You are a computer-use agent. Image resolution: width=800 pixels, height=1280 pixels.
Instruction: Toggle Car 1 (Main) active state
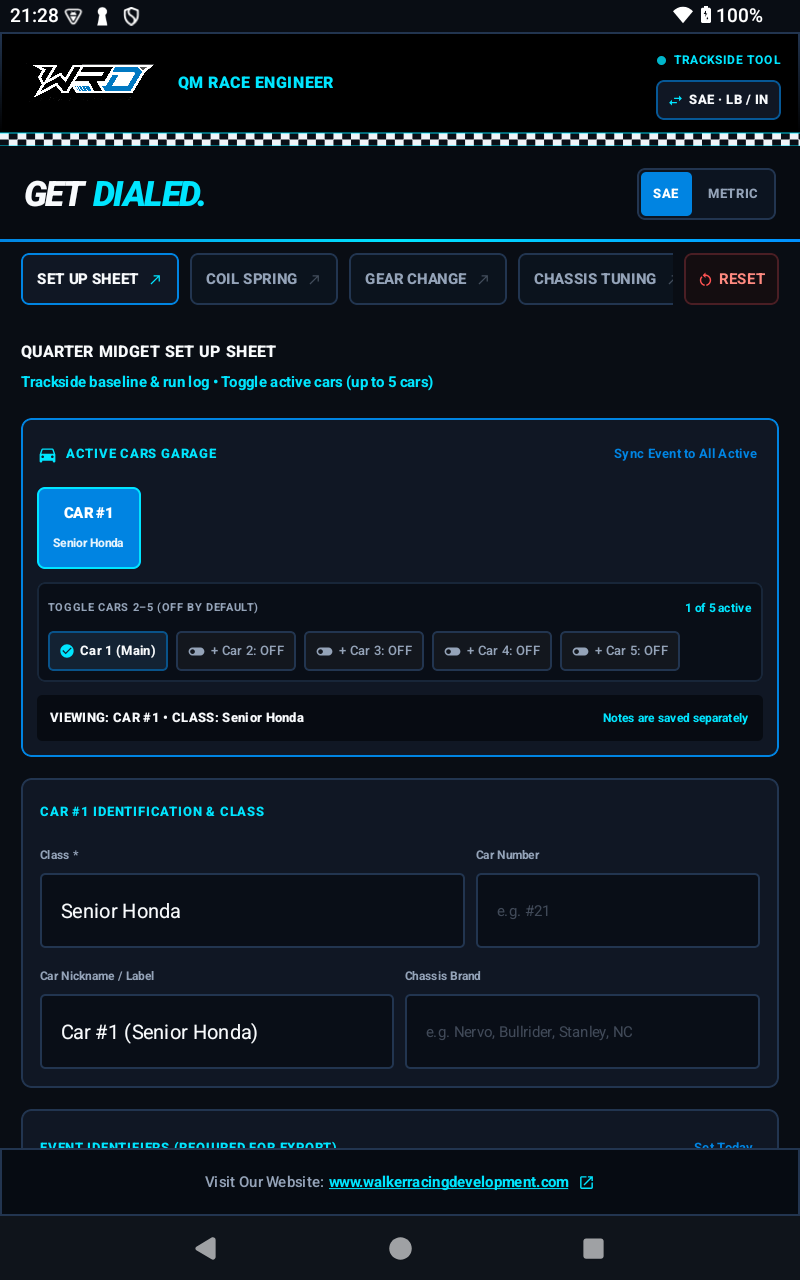click(108, 651)
